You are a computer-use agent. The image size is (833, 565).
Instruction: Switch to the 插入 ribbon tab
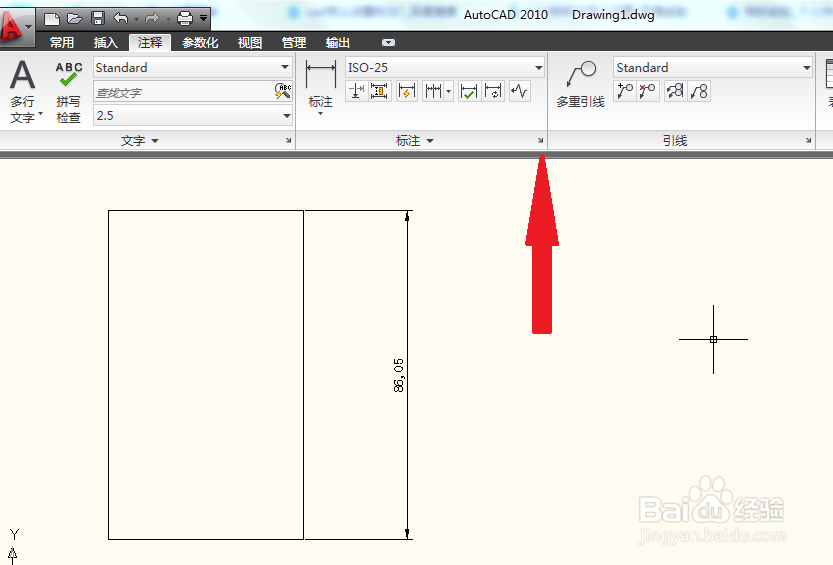105,42
